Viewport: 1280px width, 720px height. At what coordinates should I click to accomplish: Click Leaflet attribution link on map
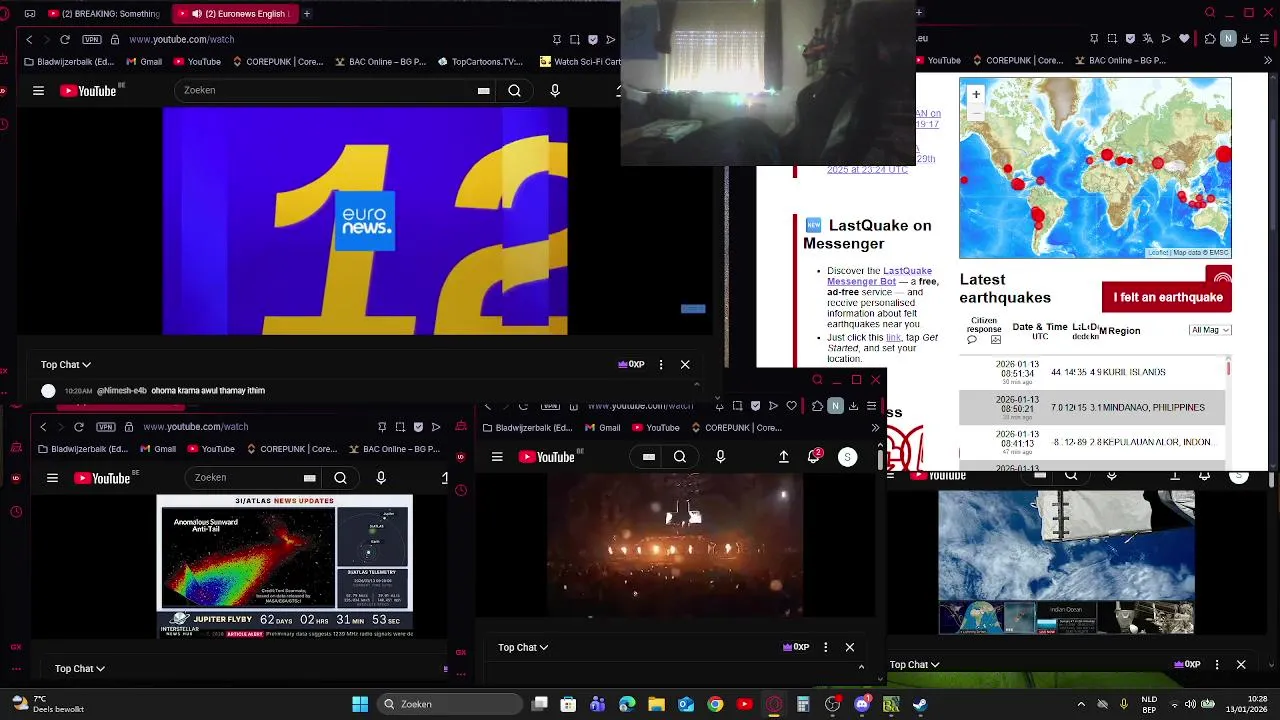coord(1158,253)
